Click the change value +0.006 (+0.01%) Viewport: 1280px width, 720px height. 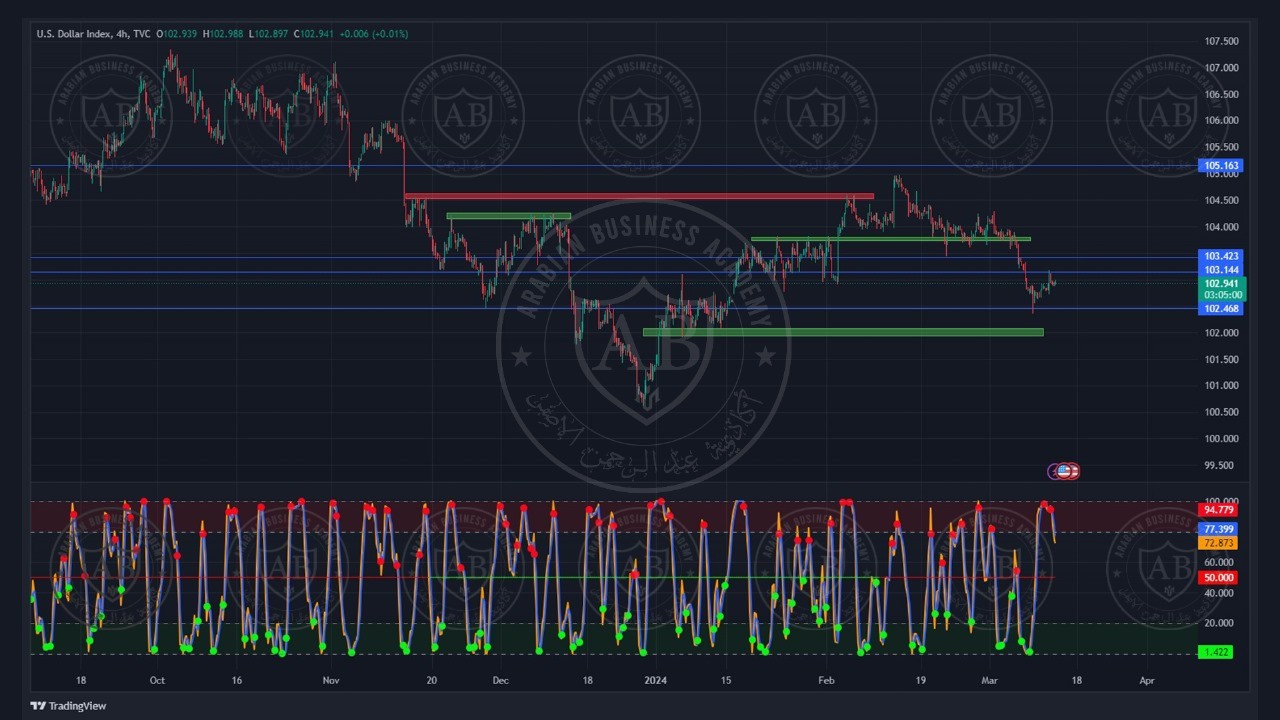[374, 34]
